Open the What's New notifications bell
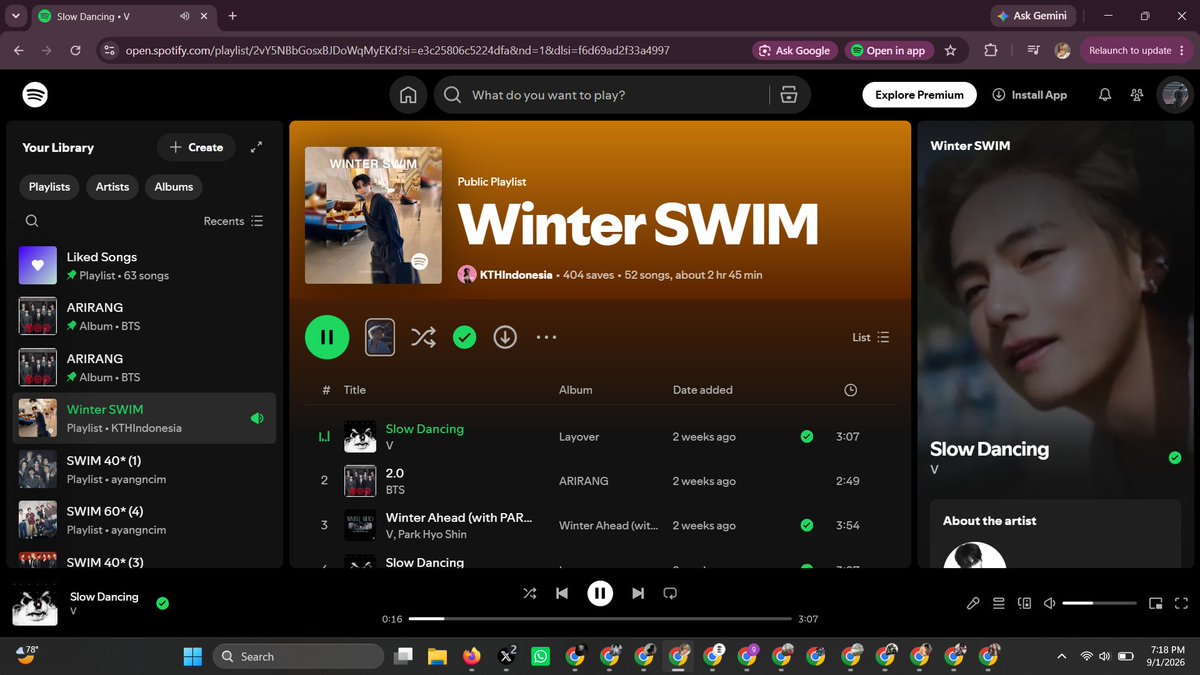Viewport: 1200px width, 675px height. (x=1105, y=95)
